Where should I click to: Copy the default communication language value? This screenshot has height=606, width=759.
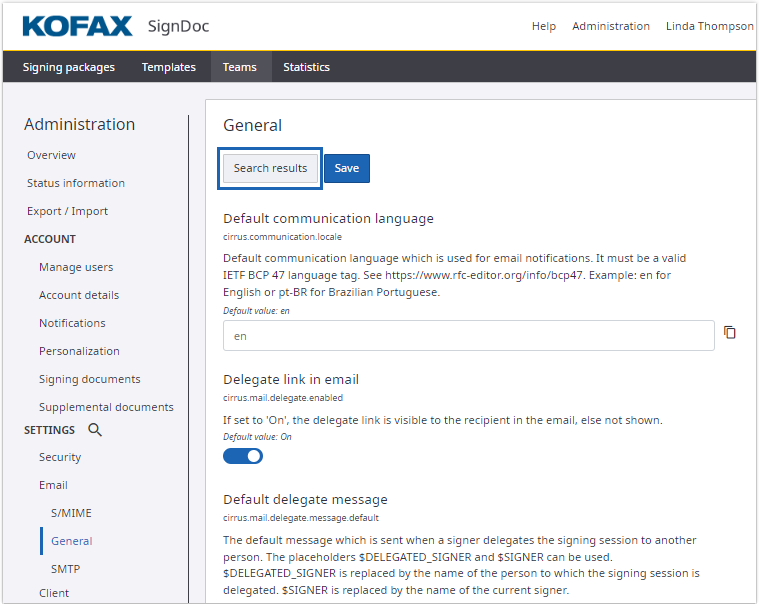729,333
